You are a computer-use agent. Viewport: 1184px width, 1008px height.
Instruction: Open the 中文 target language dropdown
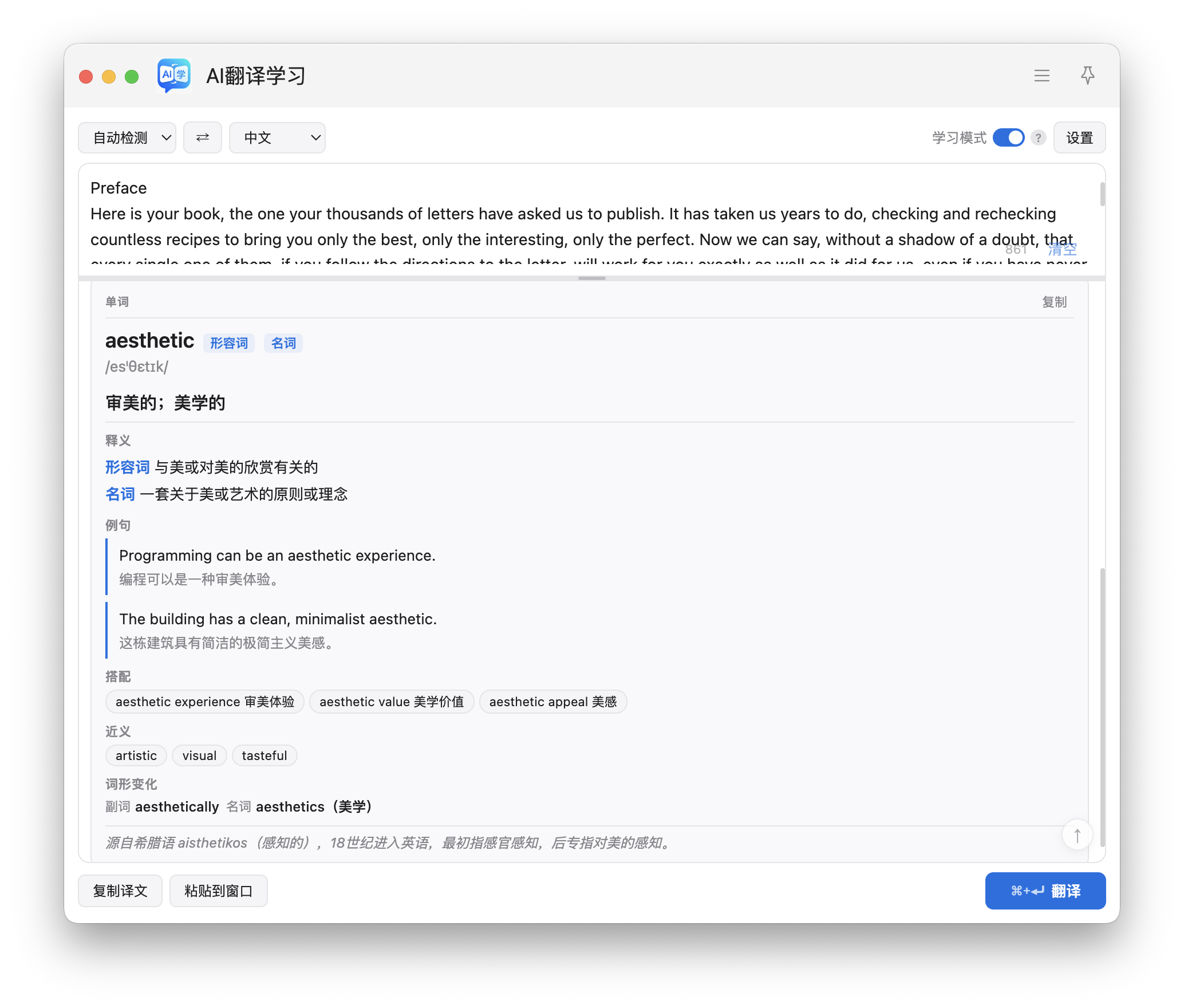click(277, 137)
